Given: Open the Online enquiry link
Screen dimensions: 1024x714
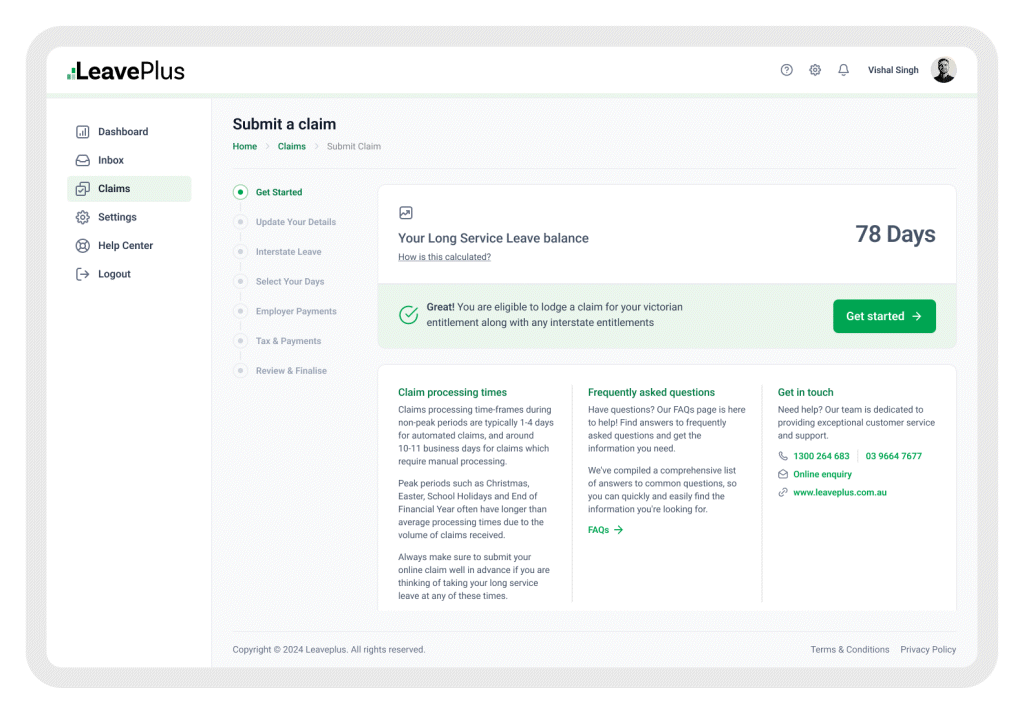Looking at the screenshot, I should [x=822, y=474].
